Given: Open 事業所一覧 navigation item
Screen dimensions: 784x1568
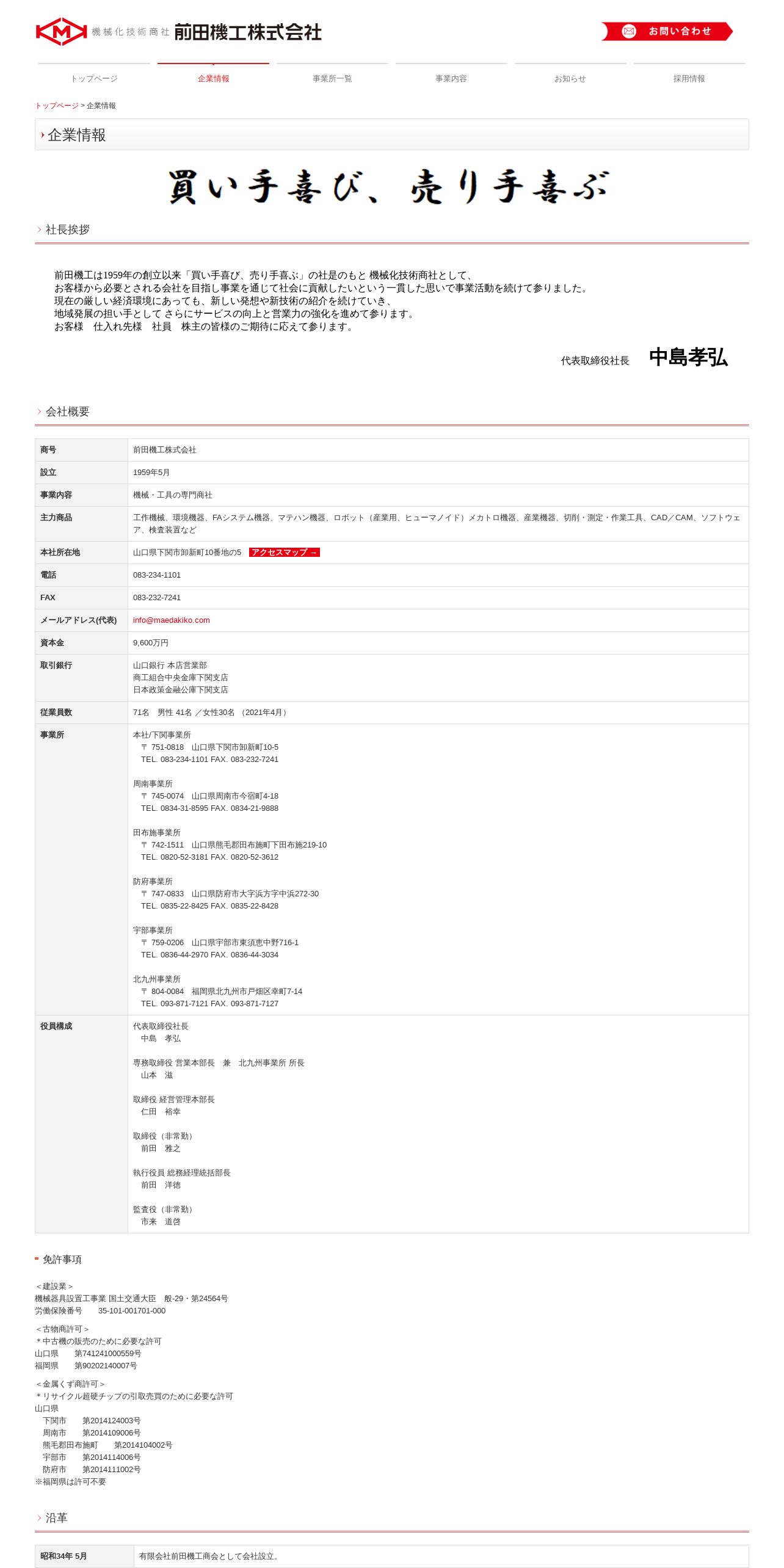Looking at the screenshot, I should [x=332, y=79].
